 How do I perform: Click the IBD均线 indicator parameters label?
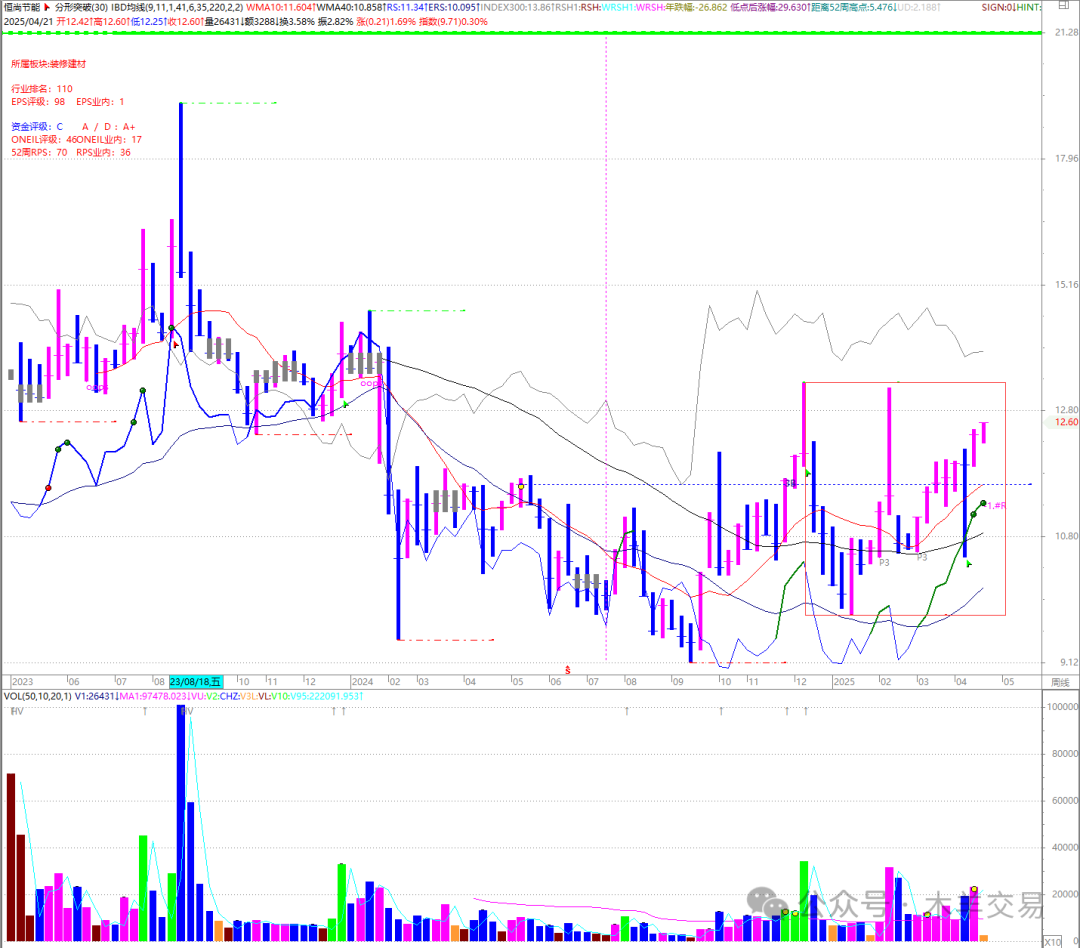[x=177, y=7]
